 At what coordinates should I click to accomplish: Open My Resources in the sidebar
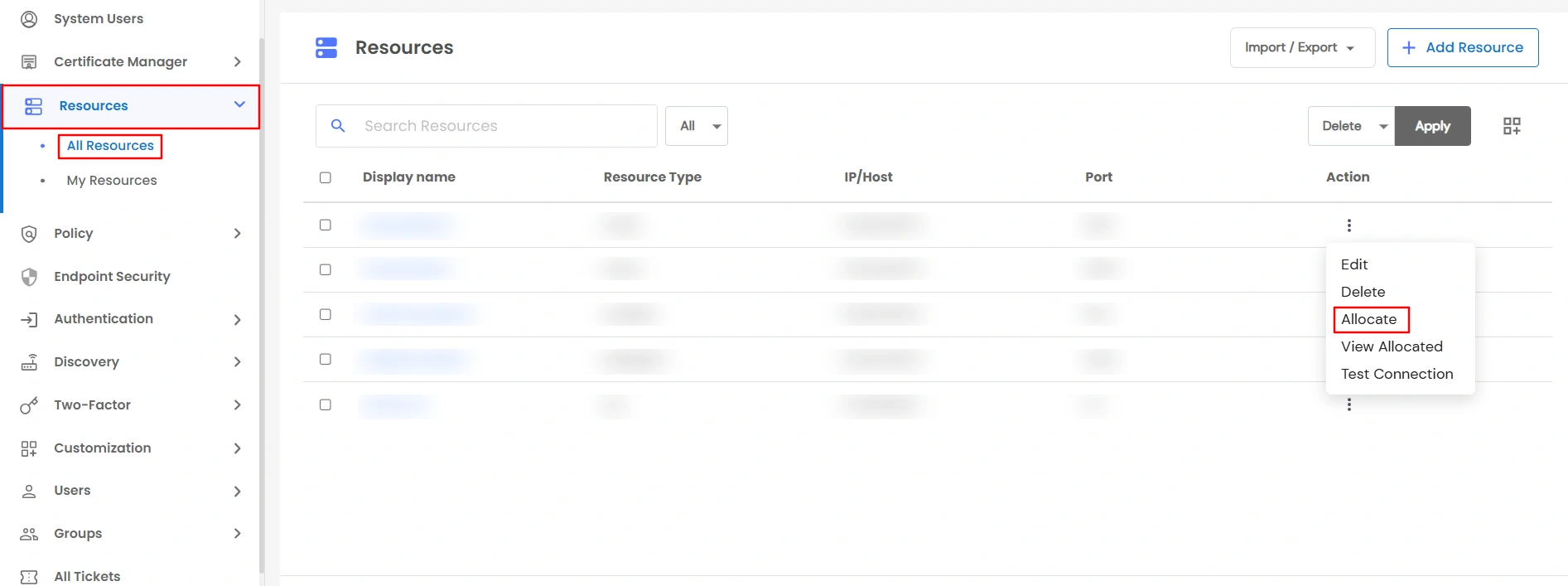[112, 181]
